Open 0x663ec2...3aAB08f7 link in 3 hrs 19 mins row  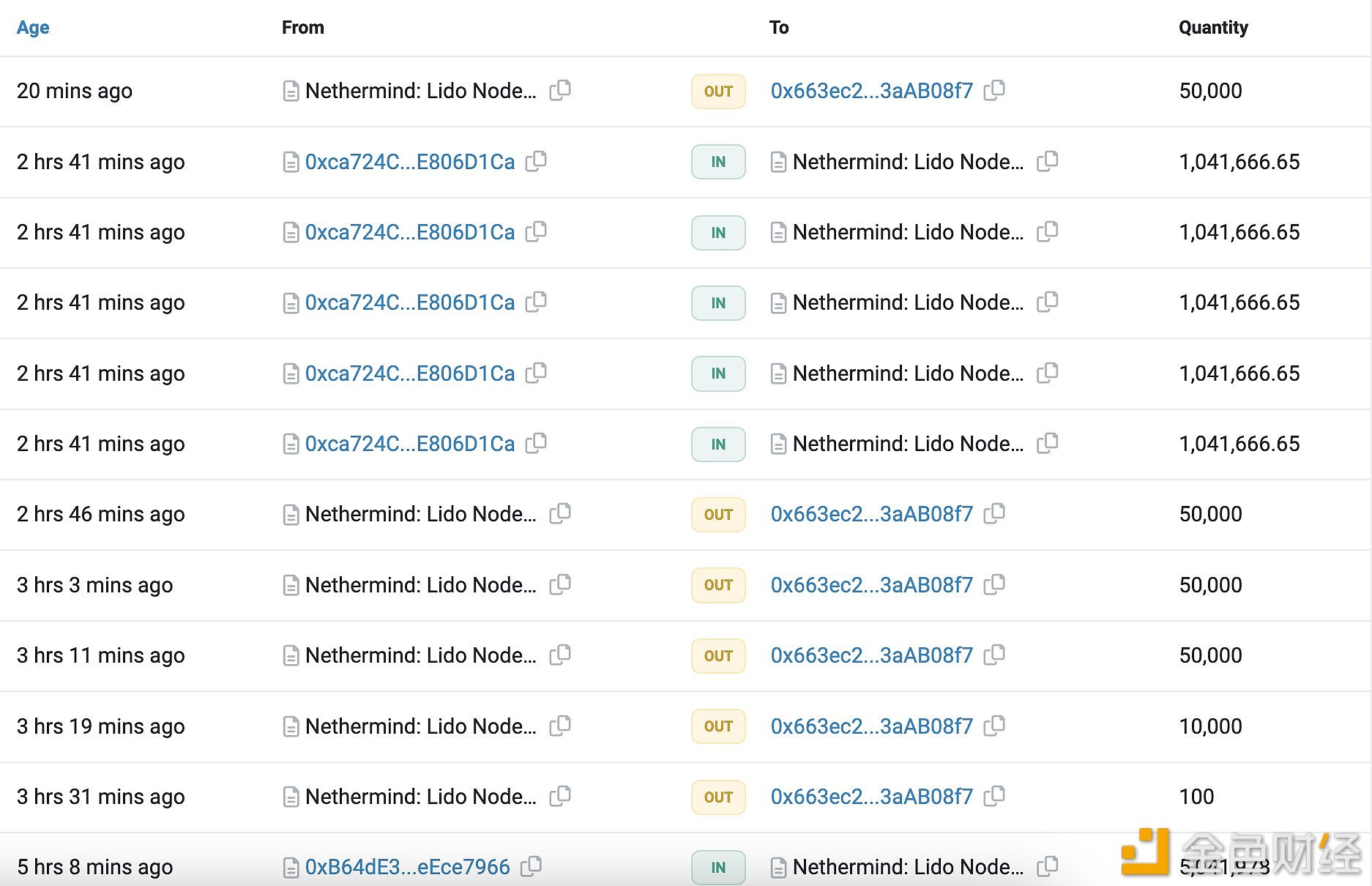pyautogui.click(x=871, y=726)
